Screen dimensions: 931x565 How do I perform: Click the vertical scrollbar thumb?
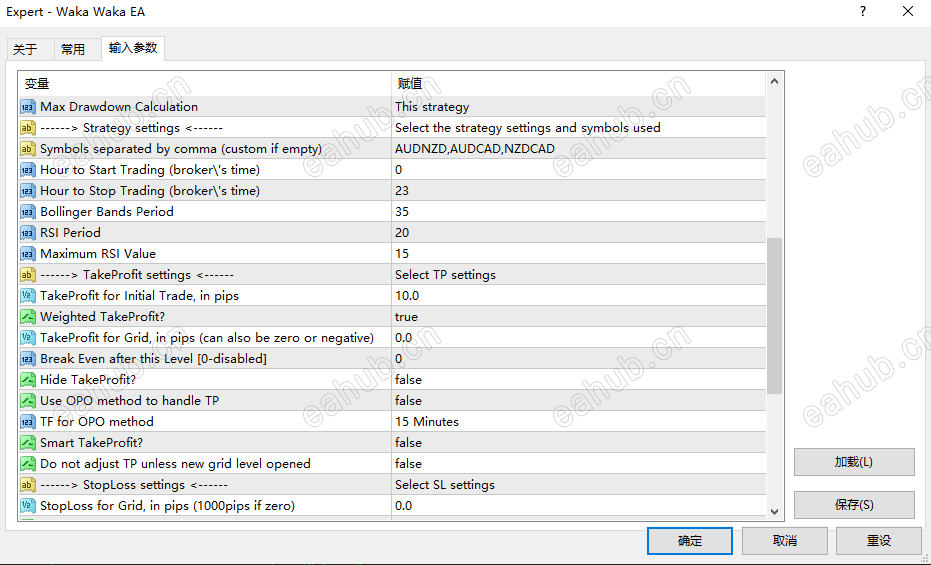coord(774,316)
